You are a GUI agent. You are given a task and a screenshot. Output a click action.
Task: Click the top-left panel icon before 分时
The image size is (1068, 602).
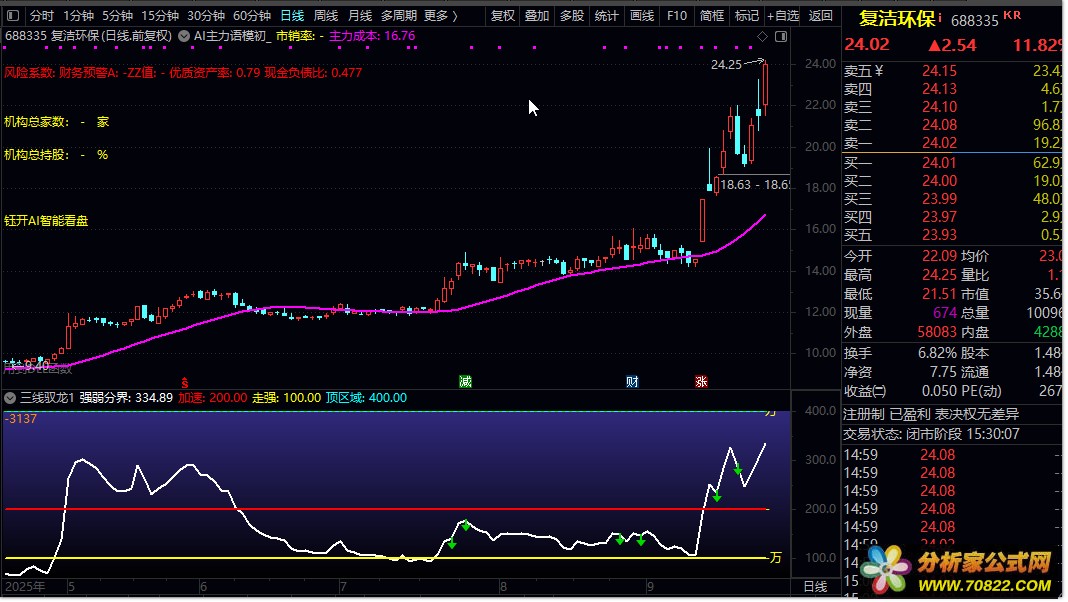[x=13, y=16]
